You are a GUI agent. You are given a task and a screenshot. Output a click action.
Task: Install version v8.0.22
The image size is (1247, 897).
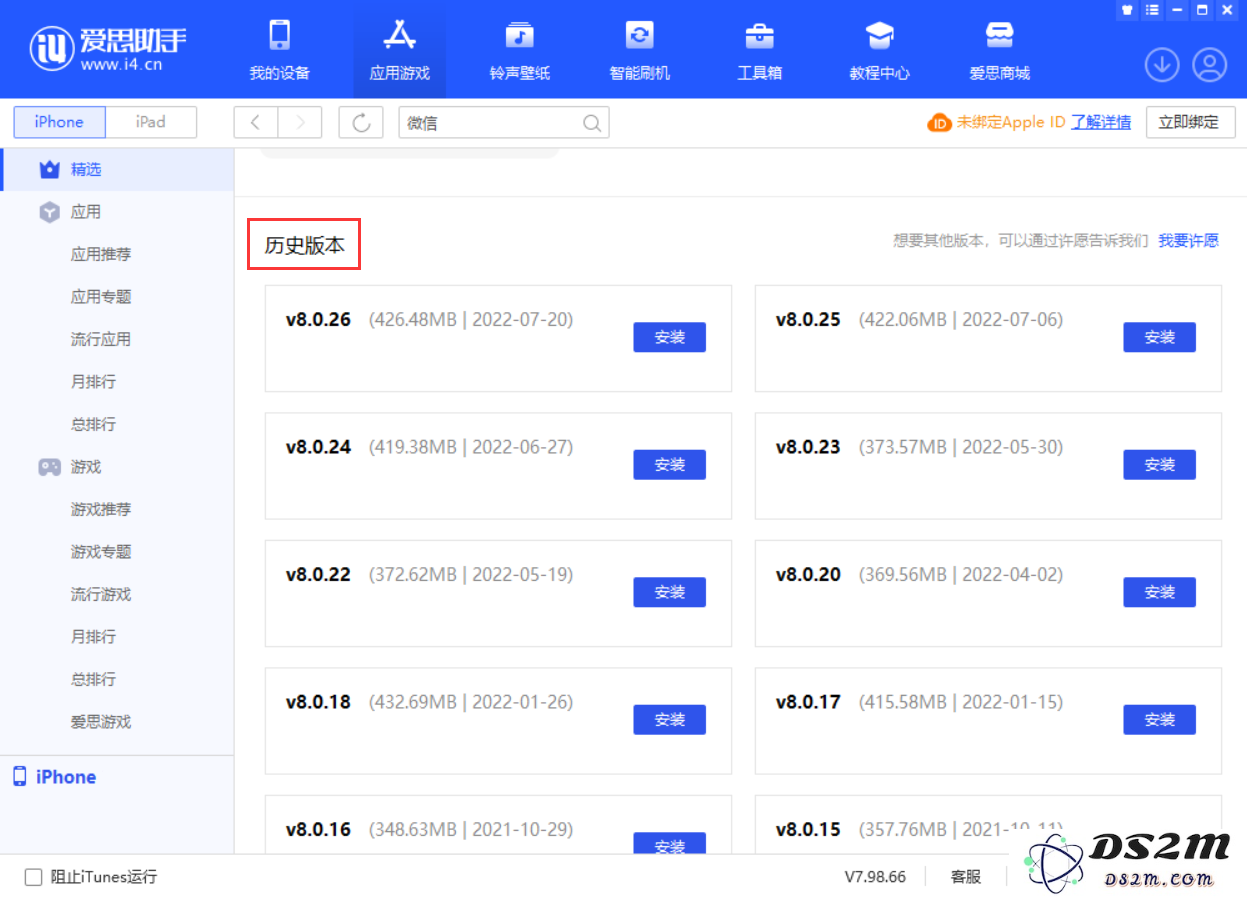[670, 592]
